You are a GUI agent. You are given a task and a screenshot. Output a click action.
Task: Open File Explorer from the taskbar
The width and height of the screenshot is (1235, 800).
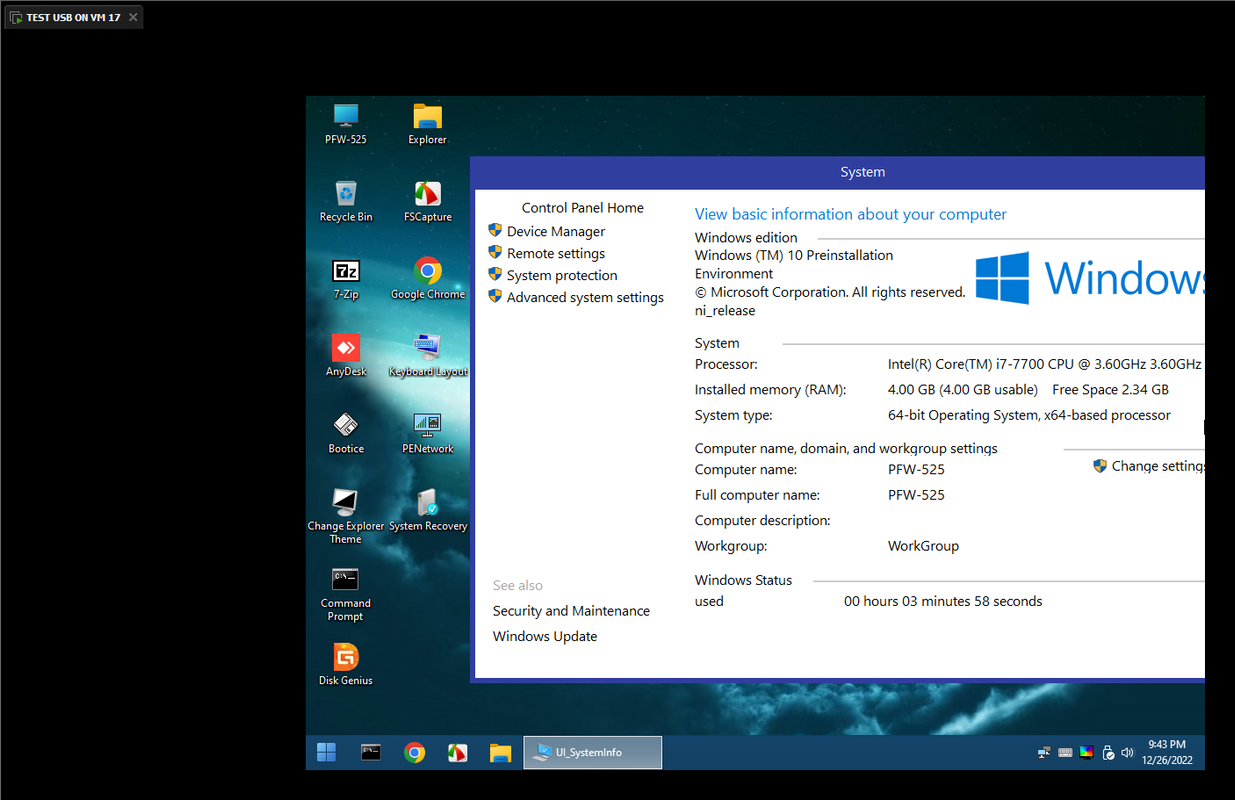pyautogui.click(x=500, y=753)
